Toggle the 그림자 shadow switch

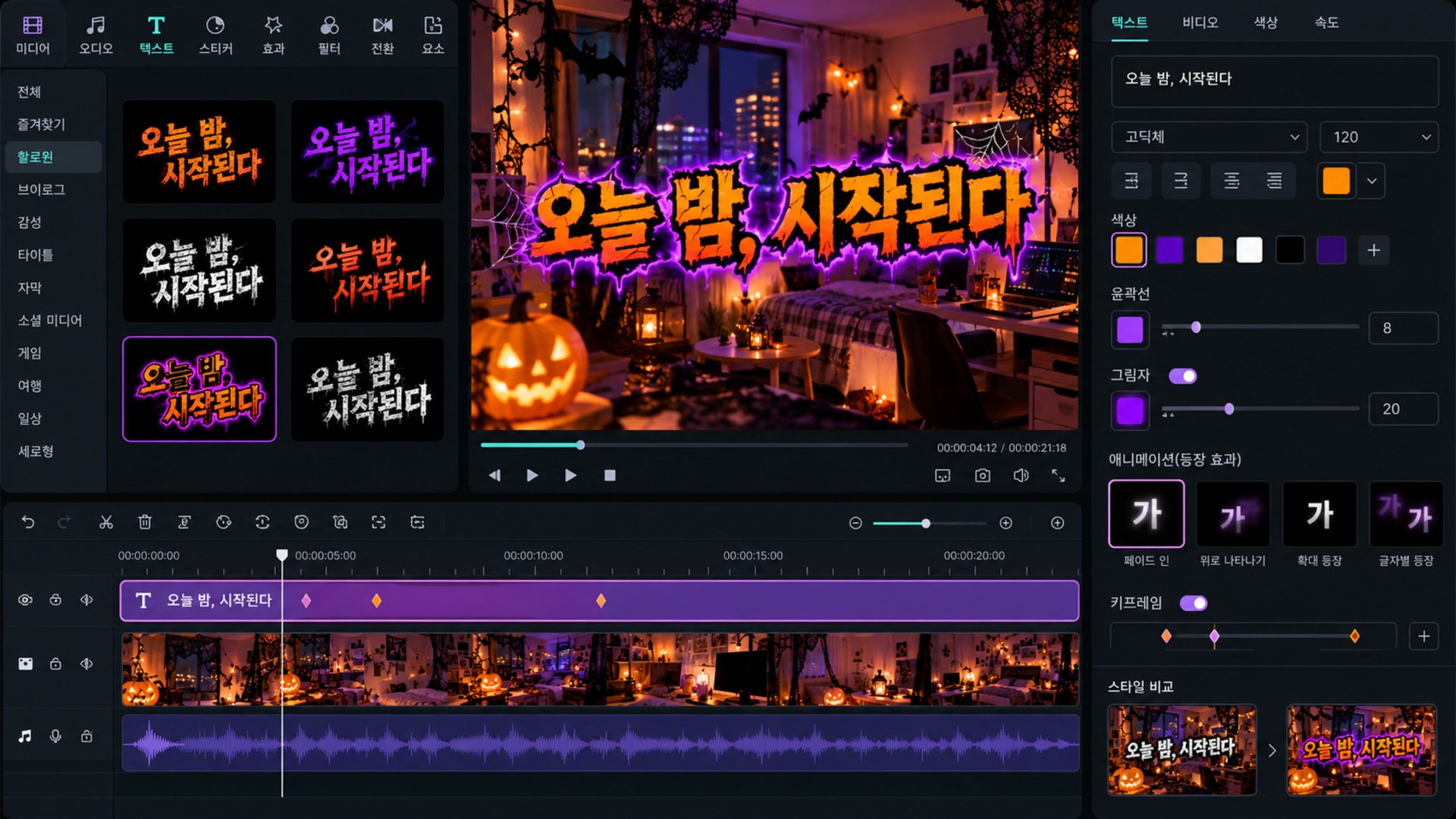click(x=1182, y=376)
